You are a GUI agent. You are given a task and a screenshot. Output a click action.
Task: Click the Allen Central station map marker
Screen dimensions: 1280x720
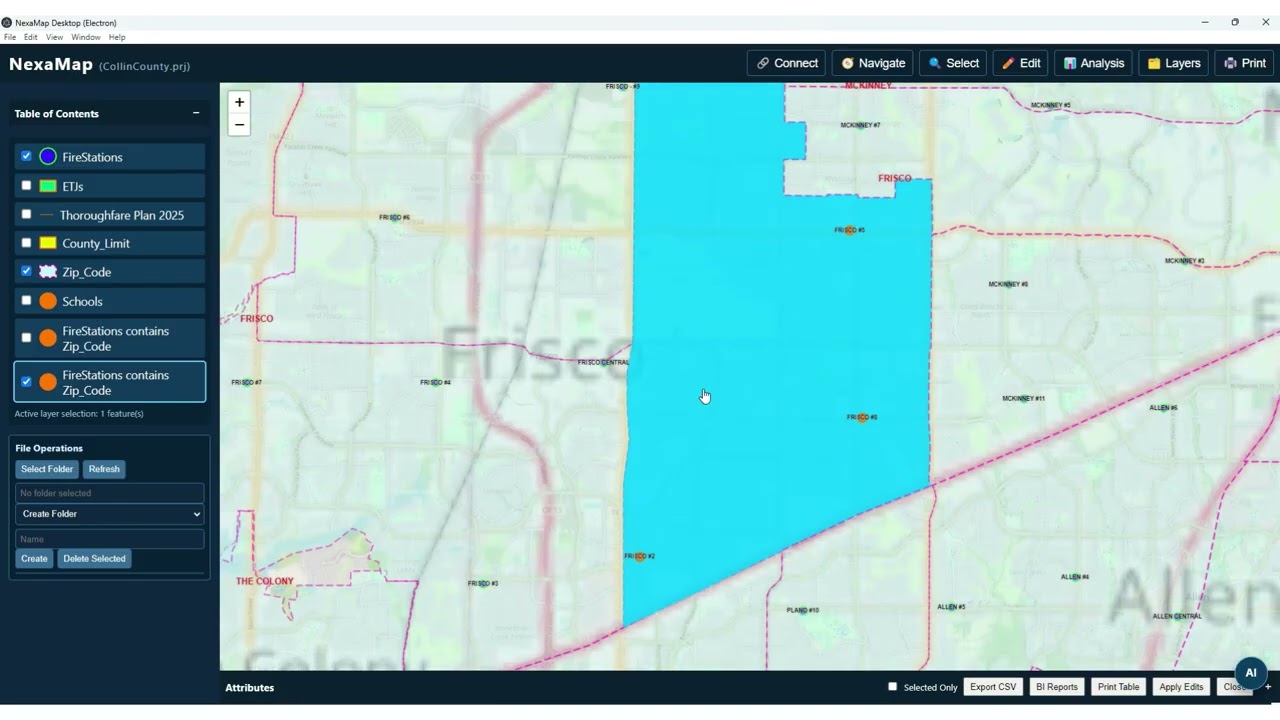(1177, 616)
